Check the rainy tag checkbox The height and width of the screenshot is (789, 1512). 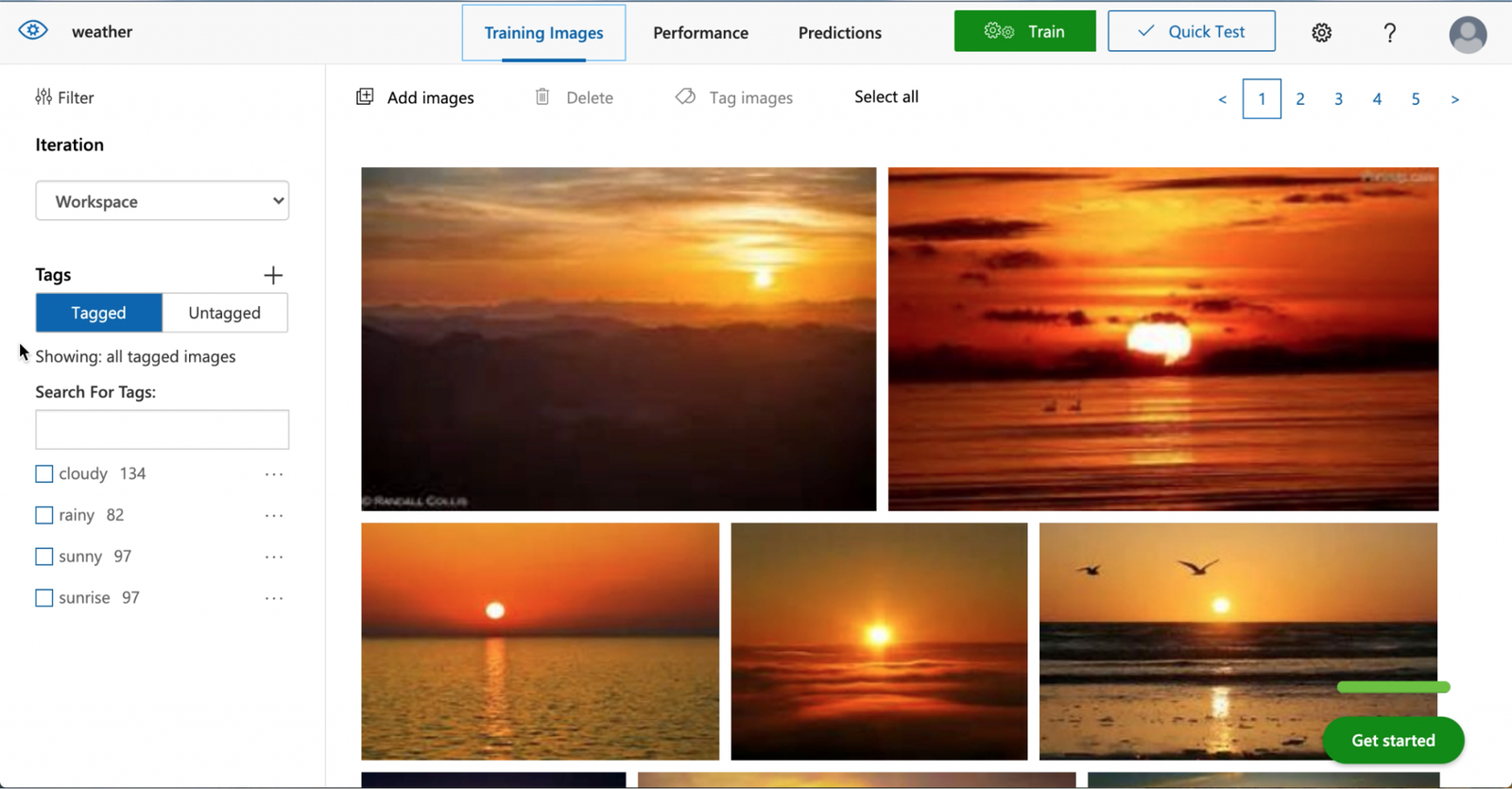43,515
